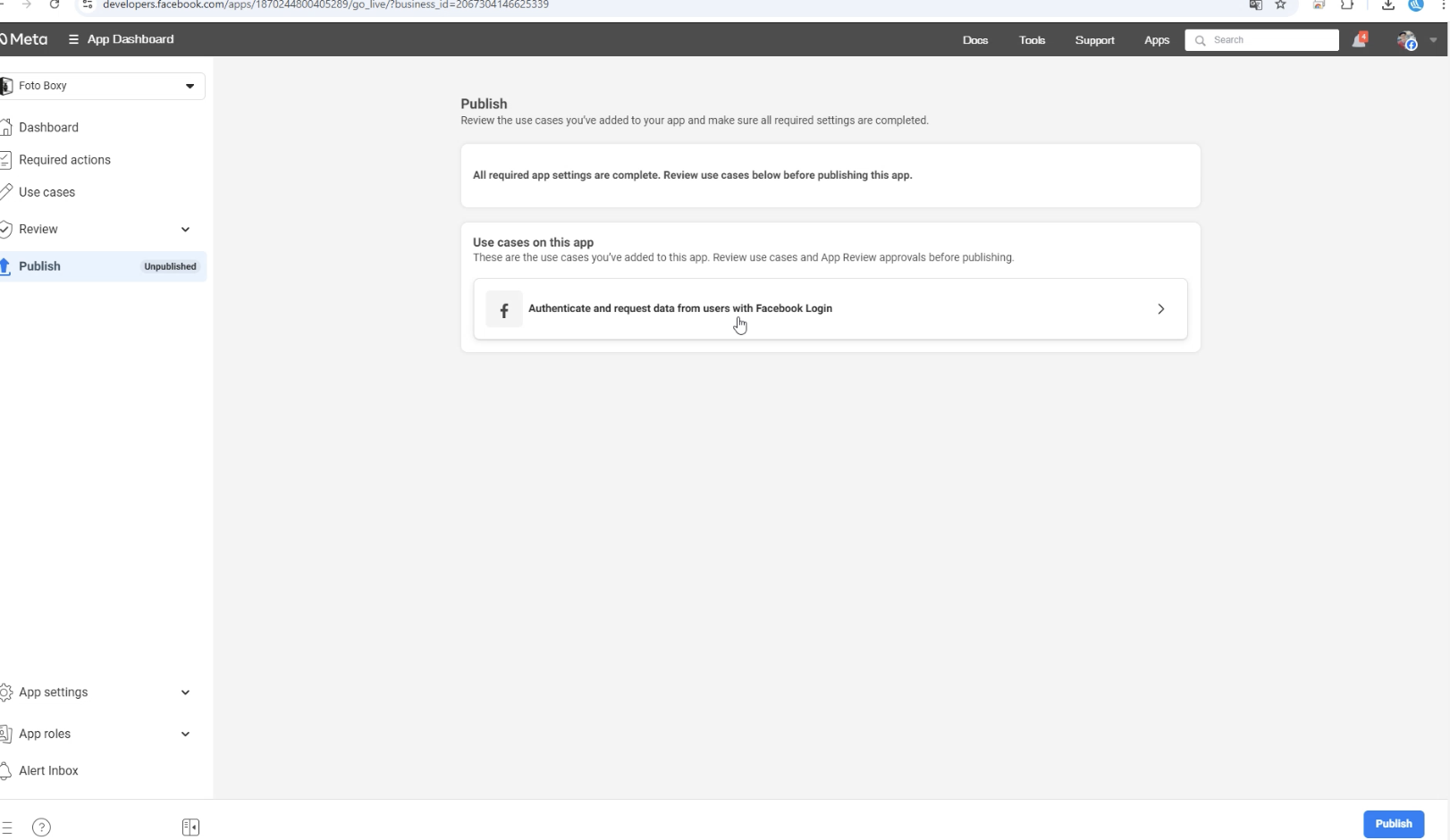
Task: Open the App Dashboard hamburger menu
Action: pos(73,39)
